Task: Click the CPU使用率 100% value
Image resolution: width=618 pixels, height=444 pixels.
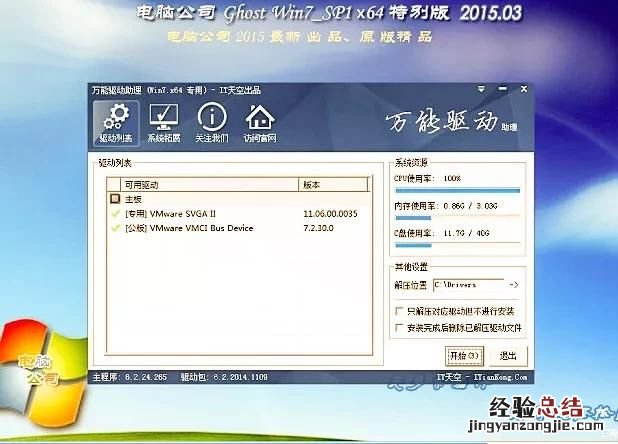Action: [x=452, y=178]
